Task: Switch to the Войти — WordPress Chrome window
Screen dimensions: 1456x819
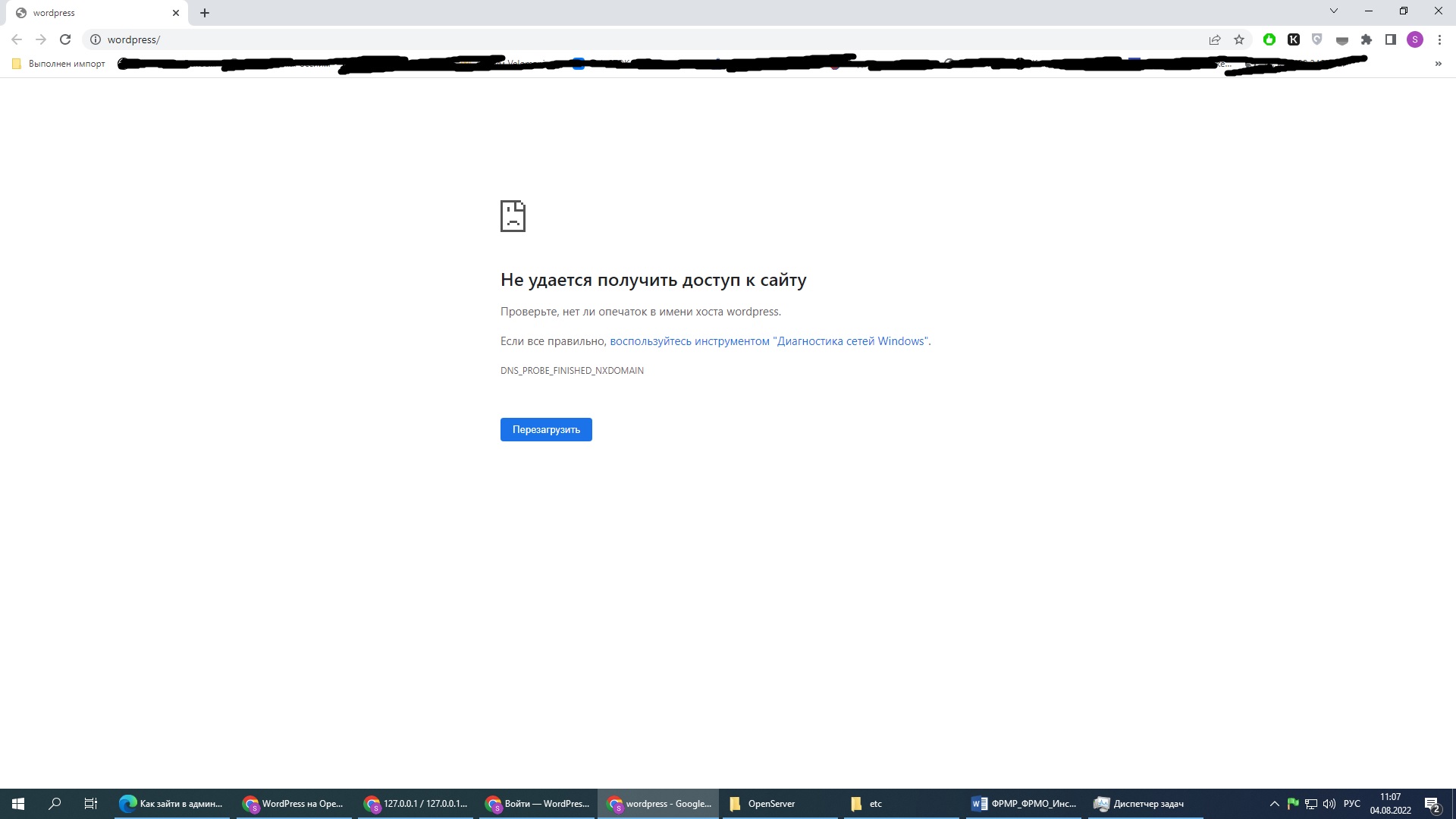Action: [536, 804]
